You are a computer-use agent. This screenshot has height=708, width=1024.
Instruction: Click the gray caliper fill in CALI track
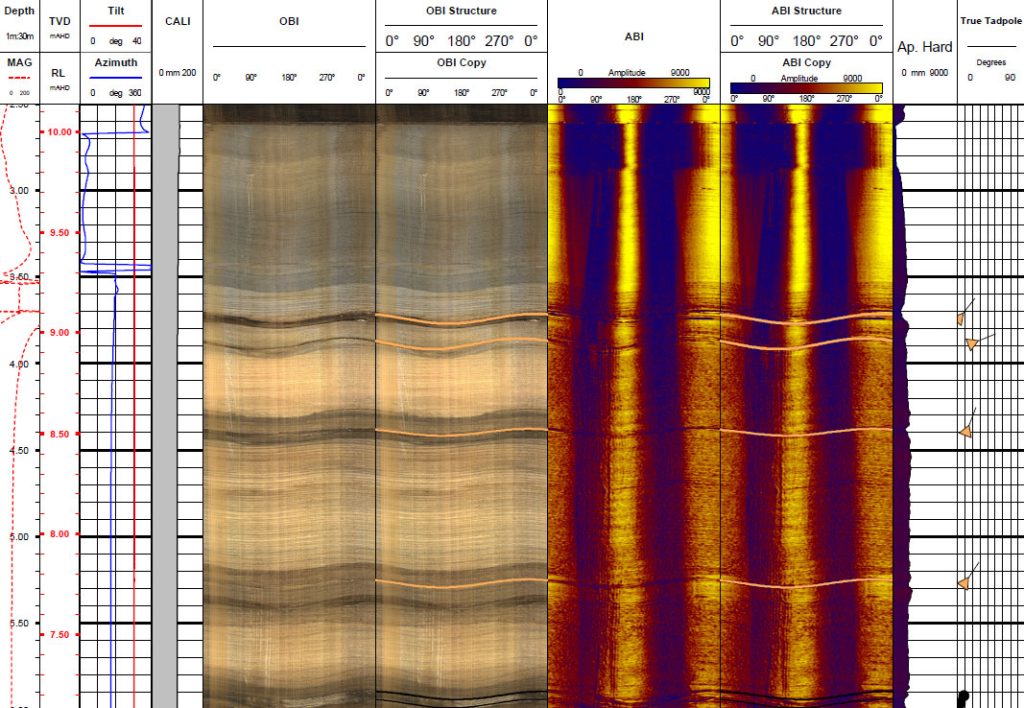165,405
